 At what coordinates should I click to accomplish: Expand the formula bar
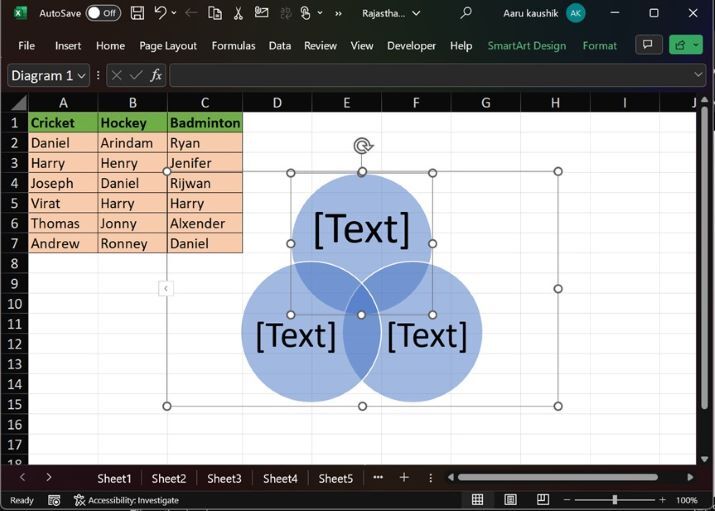pyautogui.click(x=698, y=75)
